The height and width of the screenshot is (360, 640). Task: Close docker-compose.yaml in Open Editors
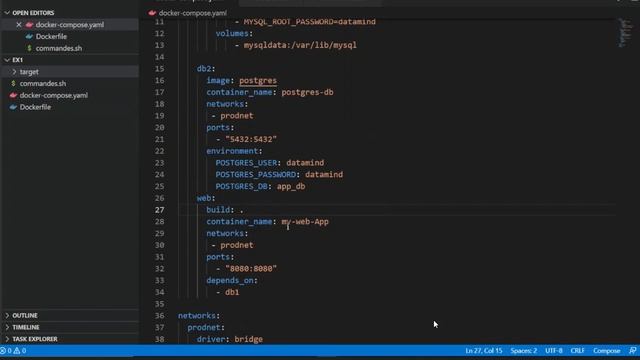tap(19, 25)
